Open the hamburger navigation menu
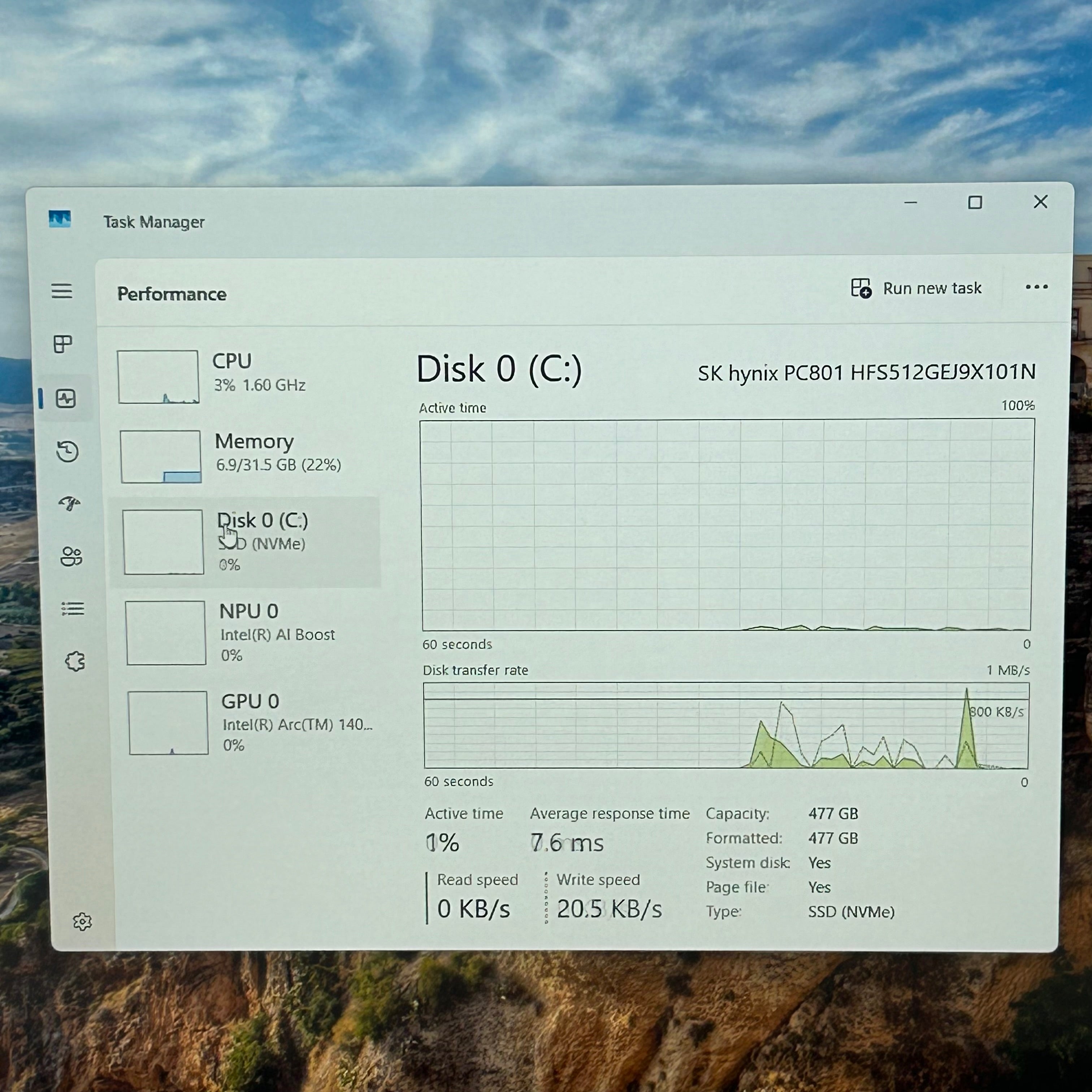This screenshot has width=1092, height=1092. (62, 291)
